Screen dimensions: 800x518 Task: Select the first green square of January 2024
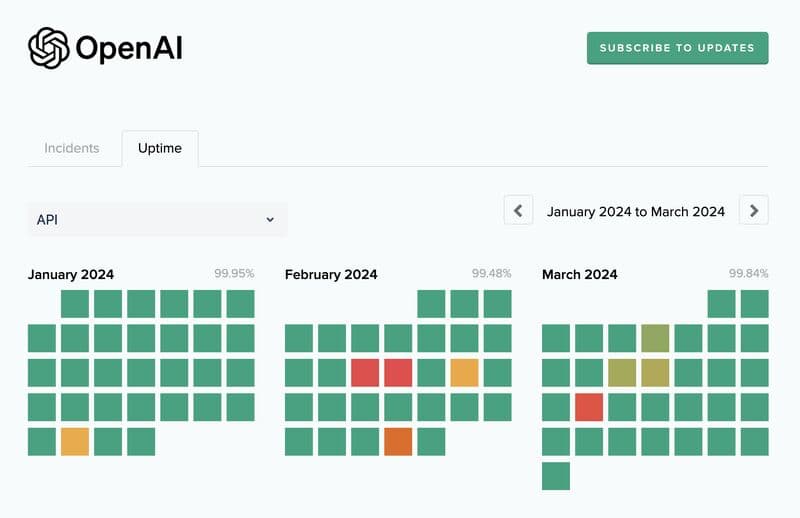tap(75, 304)
